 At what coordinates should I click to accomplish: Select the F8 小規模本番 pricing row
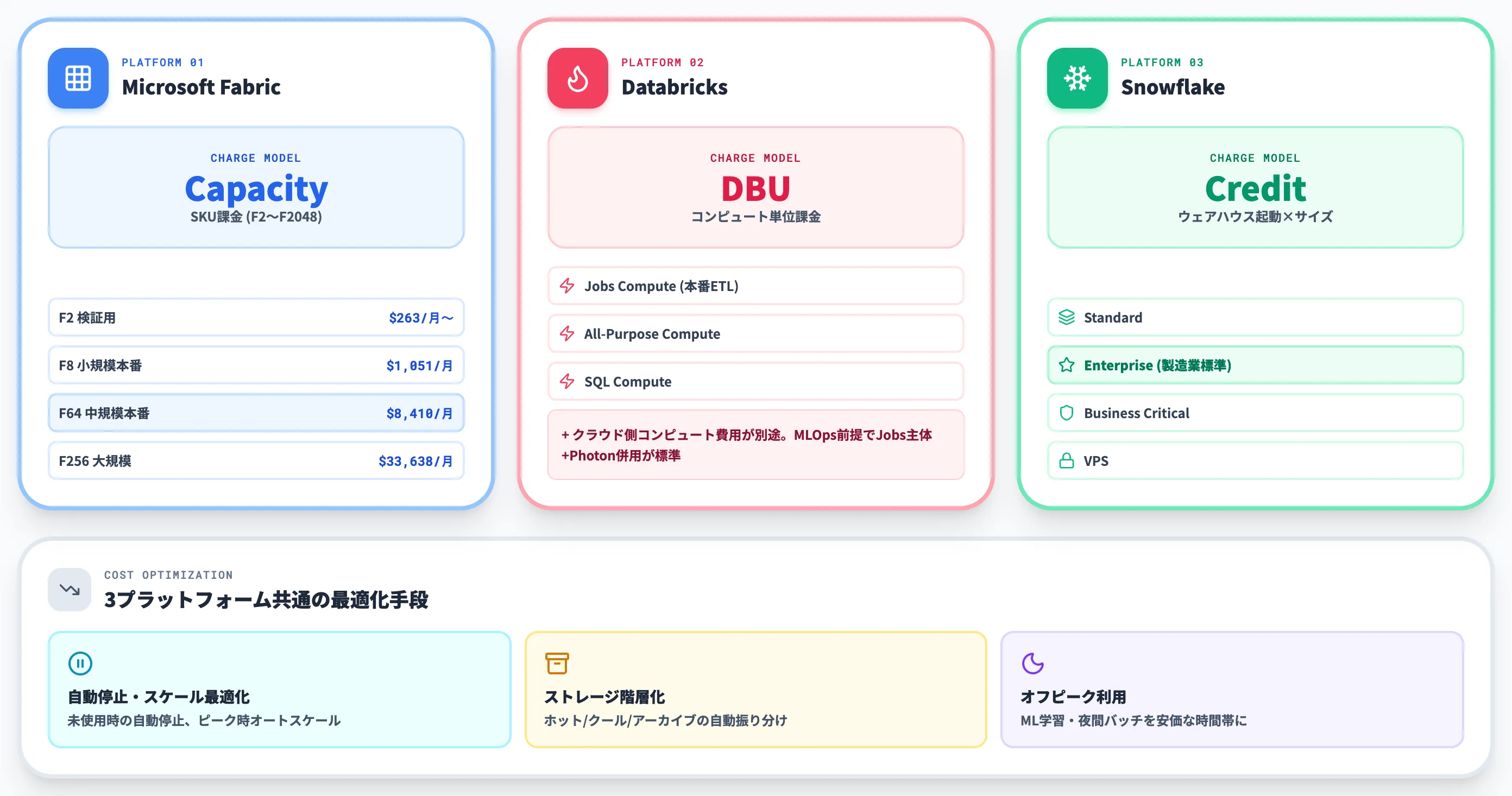(x=256, y=365)
